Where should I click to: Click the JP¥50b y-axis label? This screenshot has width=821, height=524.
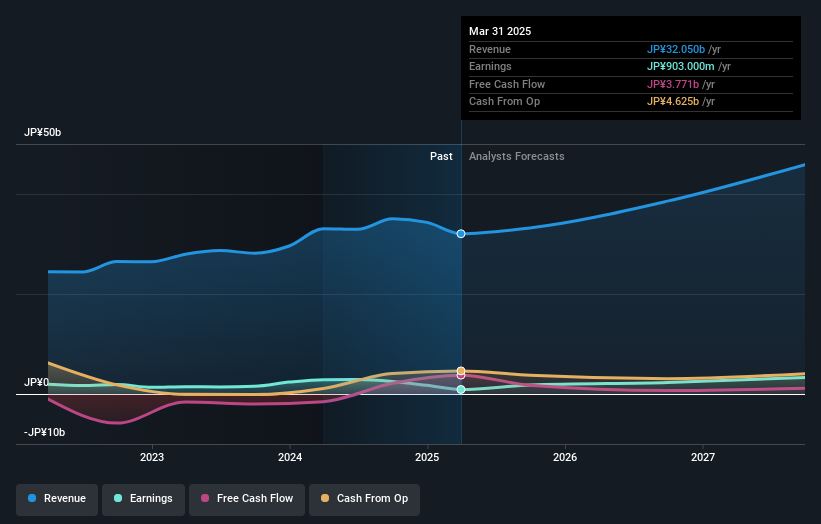42,132
